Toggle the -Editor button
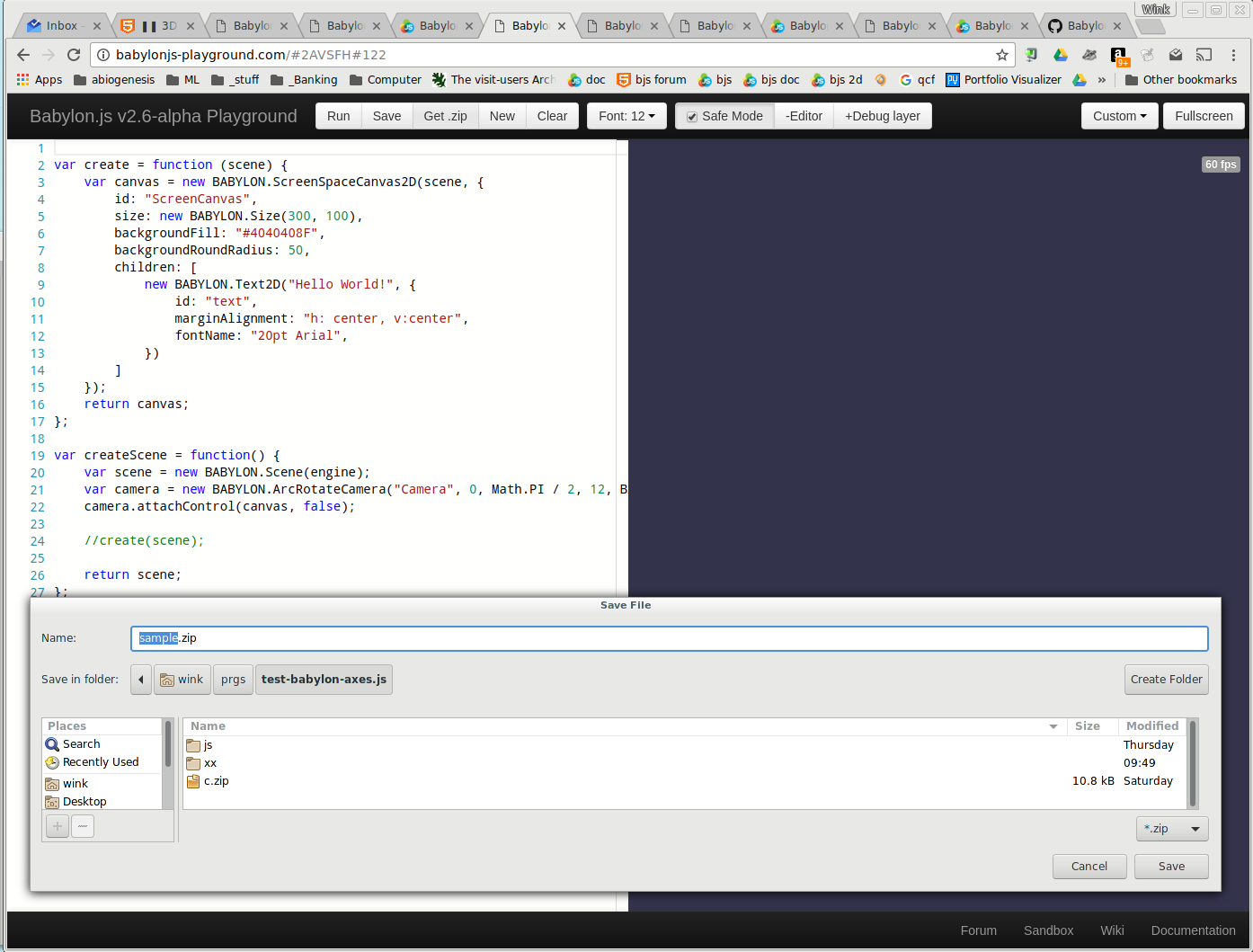 tap(804, 116)
